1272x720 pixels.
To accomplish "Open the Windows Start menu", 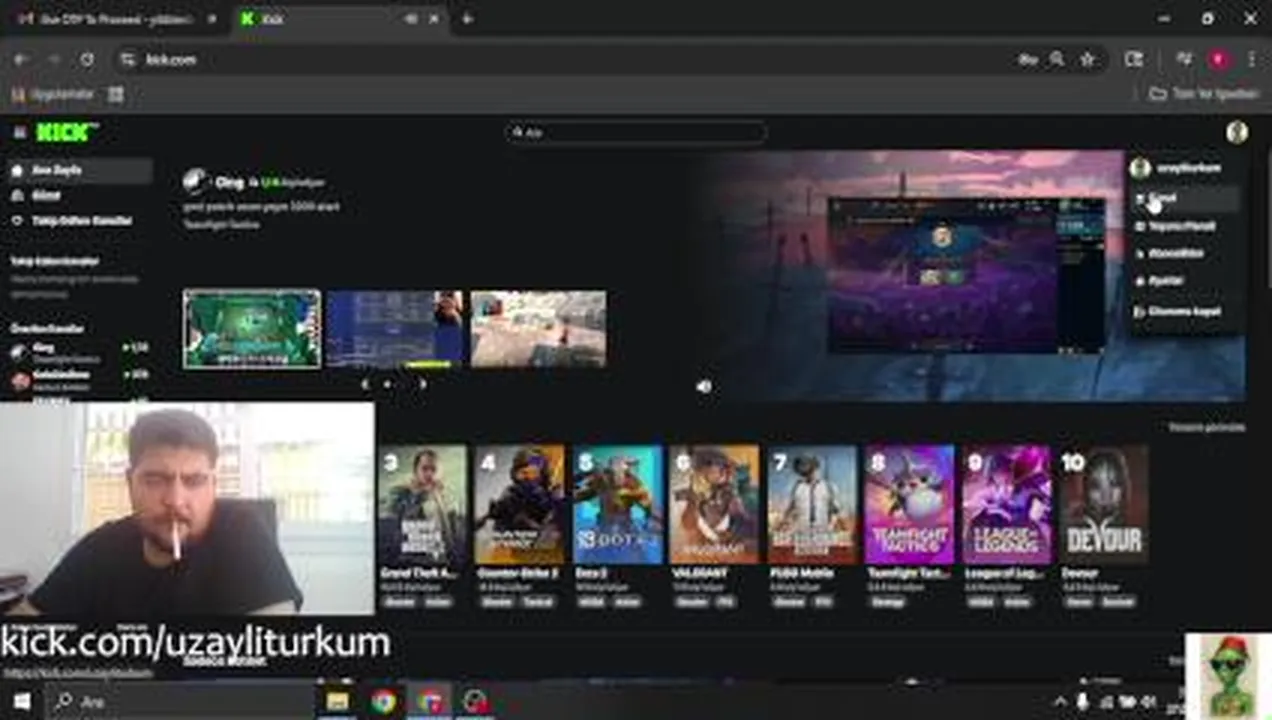I will 21,701.
